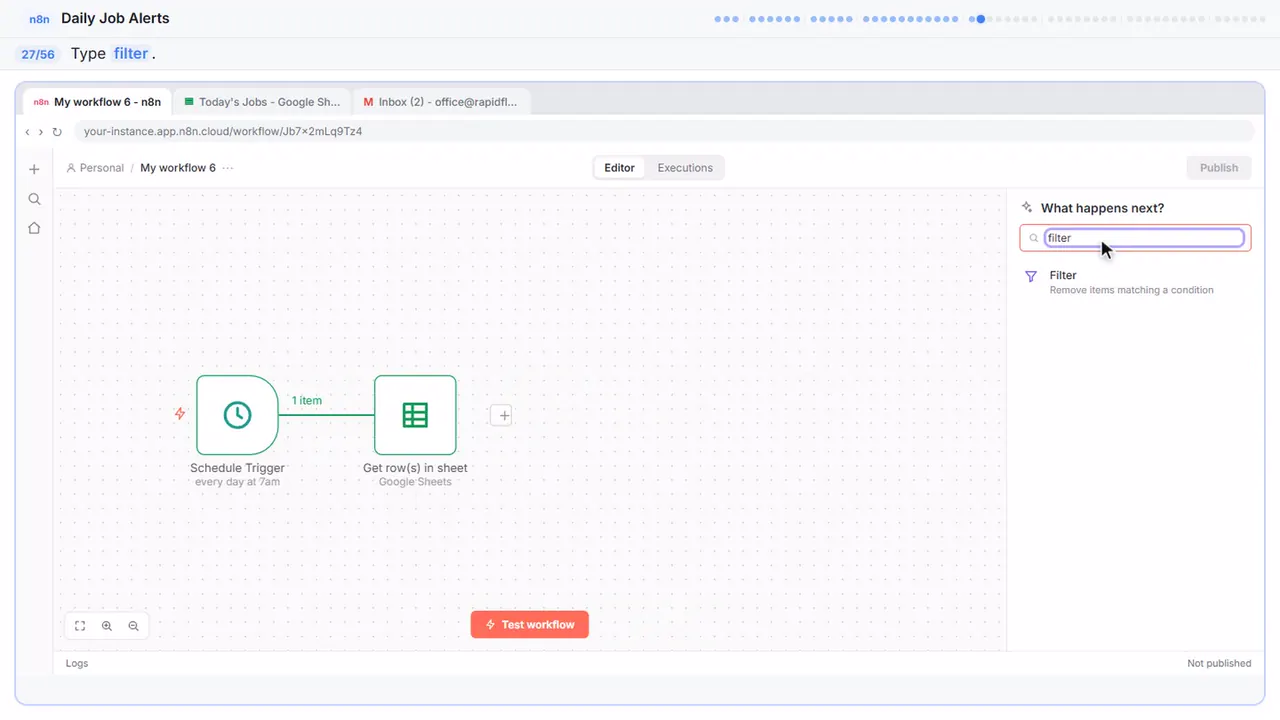
Task: Reload the page with the refresh icon
Action: 57,132
